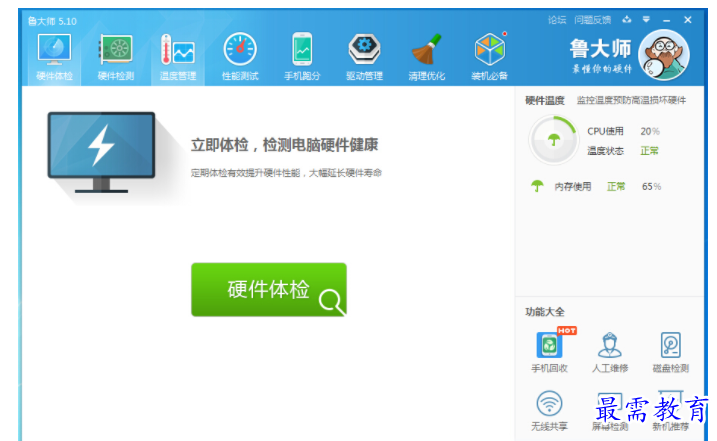Open the 硬件检测 hardware detection icon
The width and height of the screenshot is (717, 441).
[x=116, y=49]
